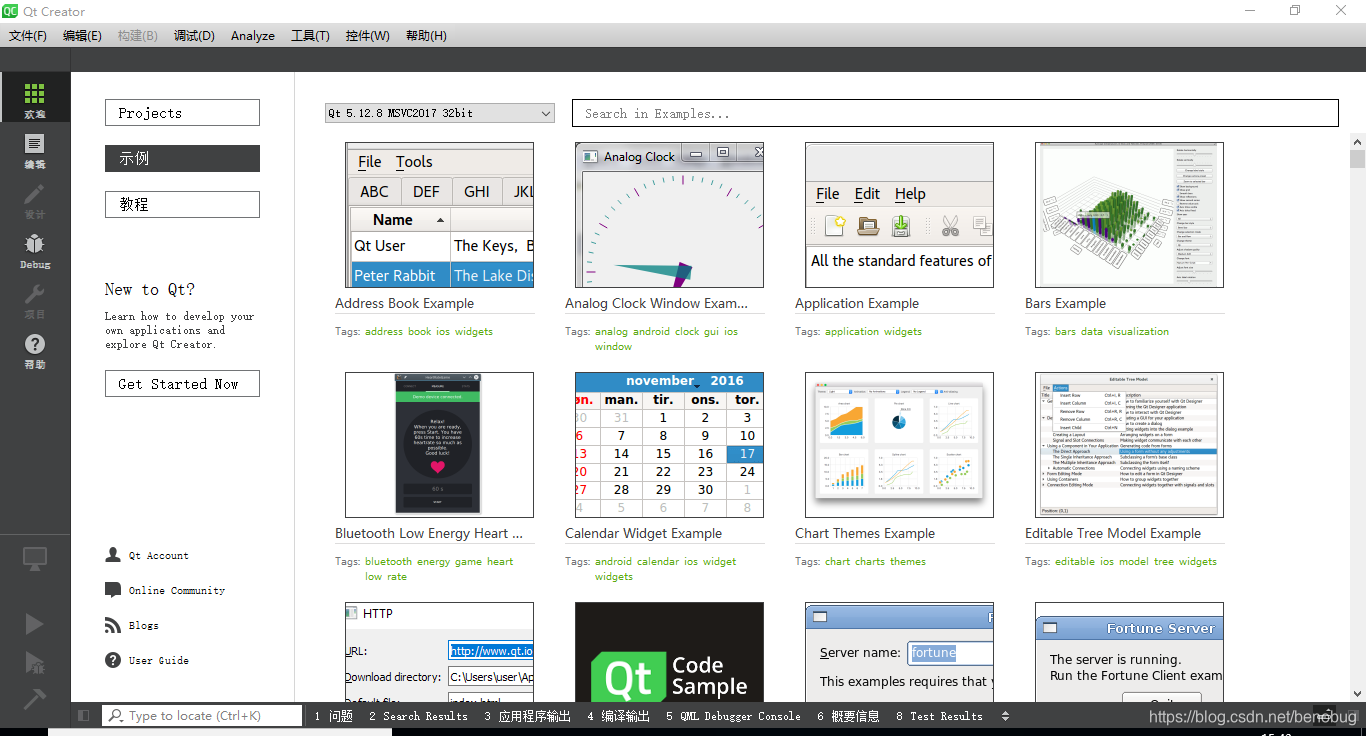Image resolution: width=1366 pixels, height=736 pixels.
Task: Click the Type to locate field
Action: pyautogui.click(x=202, y=716)
